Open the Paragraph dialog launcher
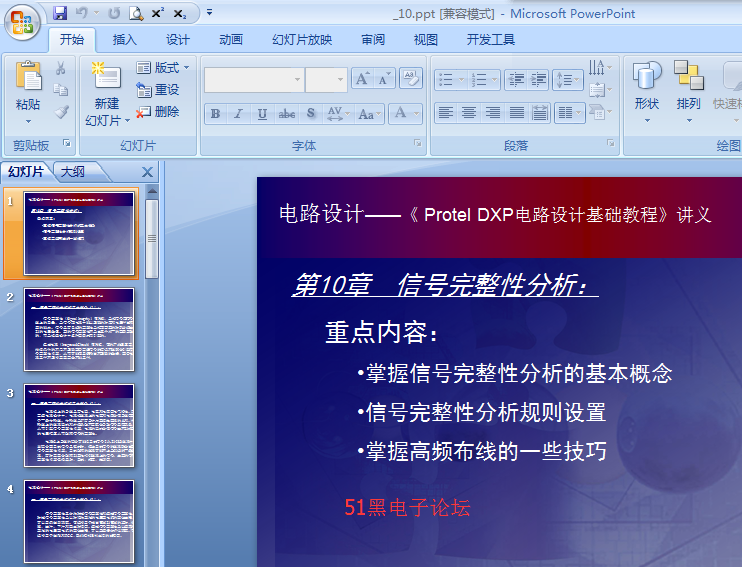Image resolution: width=742 pixels, height=567 pixels. click(x=611, y=143)
